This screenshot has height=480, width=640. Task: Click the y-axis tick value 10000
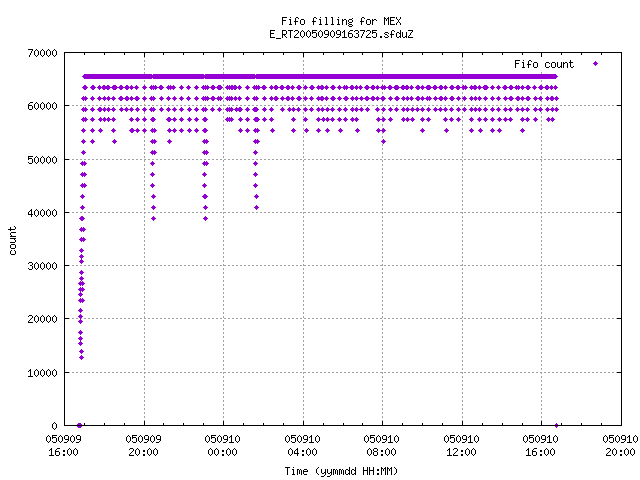[x=42, y=373]
